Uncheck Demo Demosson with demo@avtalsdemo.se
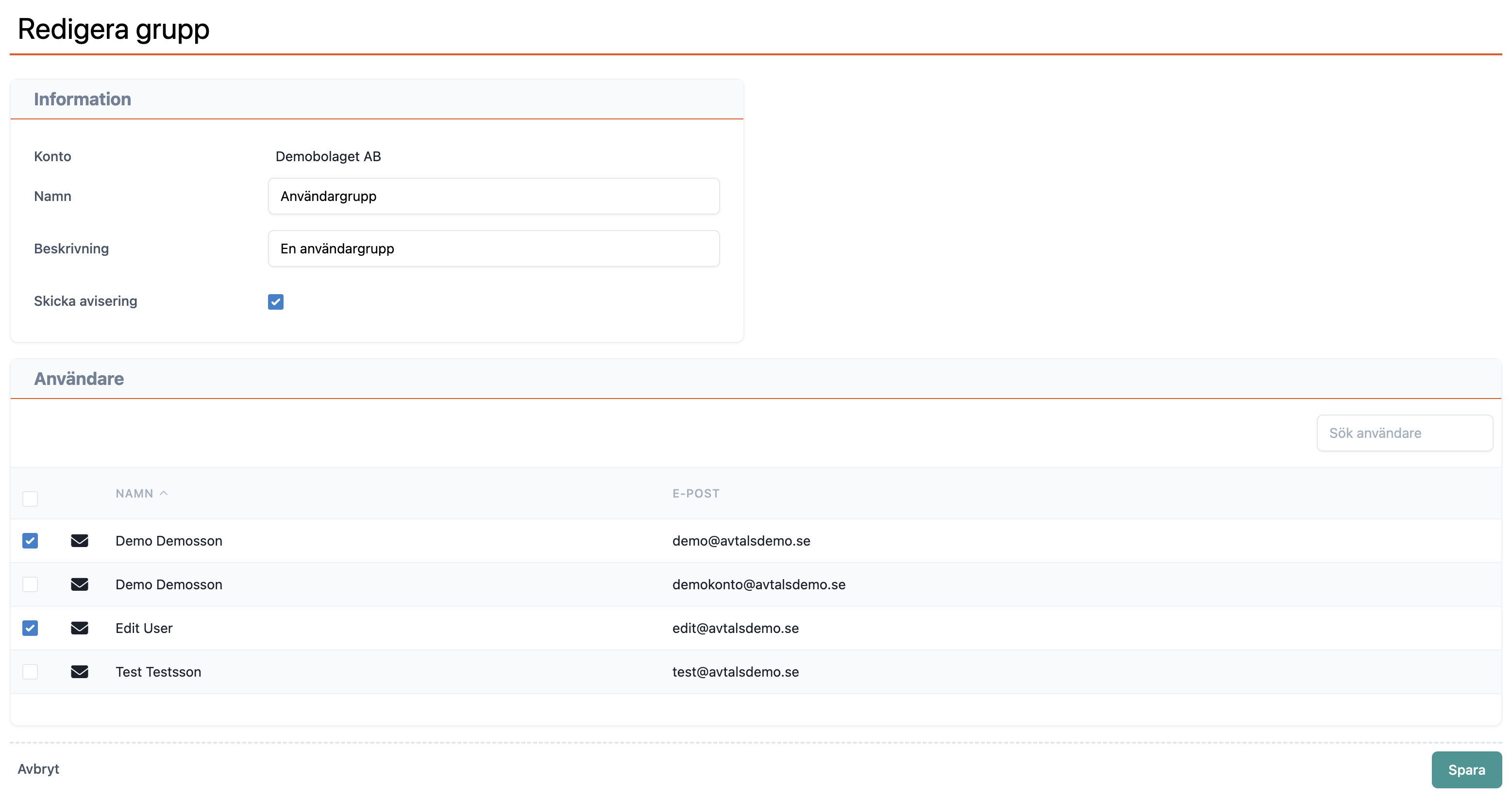This screenshot has height=798, width=1512. (x=30, y=540)
